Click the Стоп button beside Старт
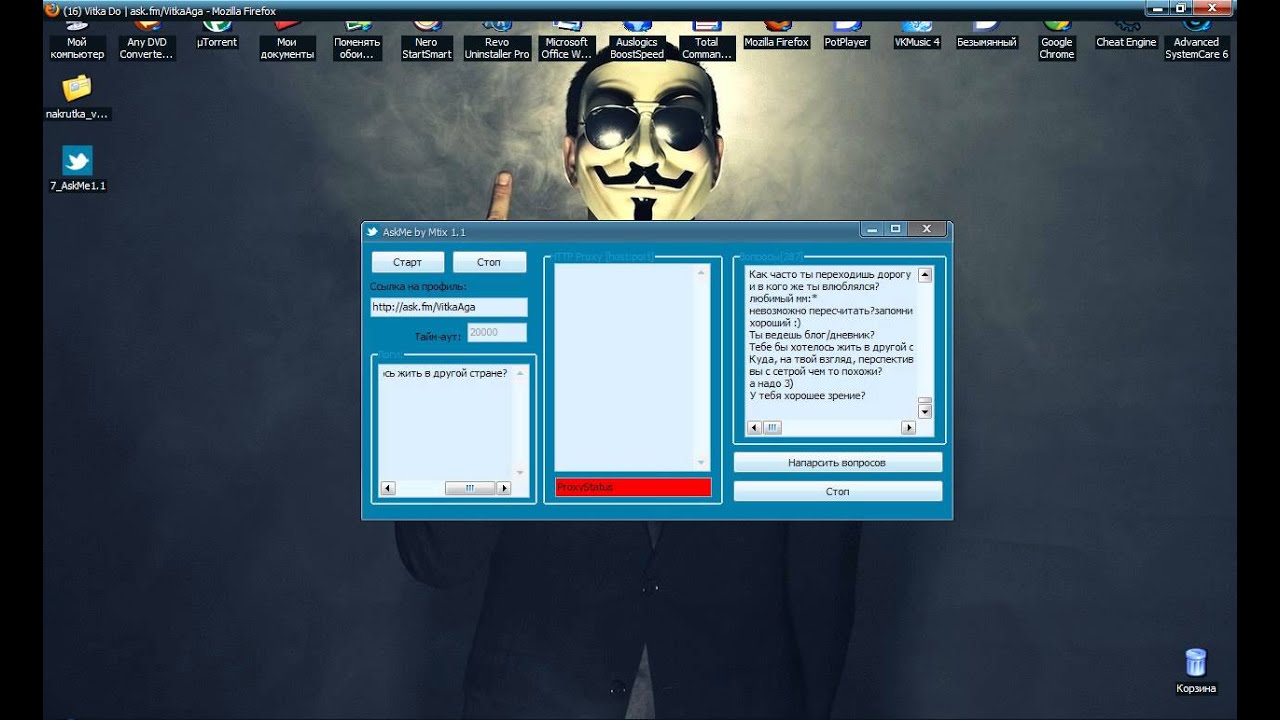1280x720 pixels. pos(489,262)
